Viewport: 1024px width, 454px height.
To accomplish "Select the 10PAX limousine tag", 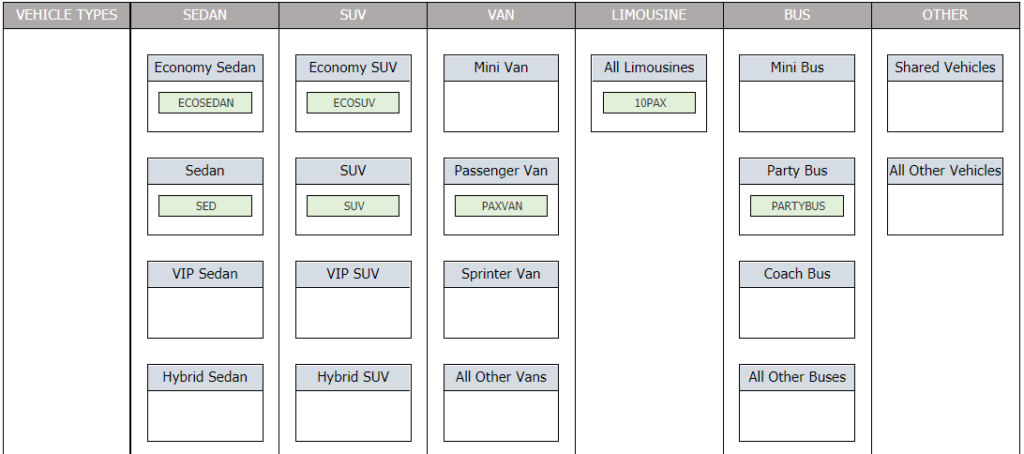I will 649,103.
